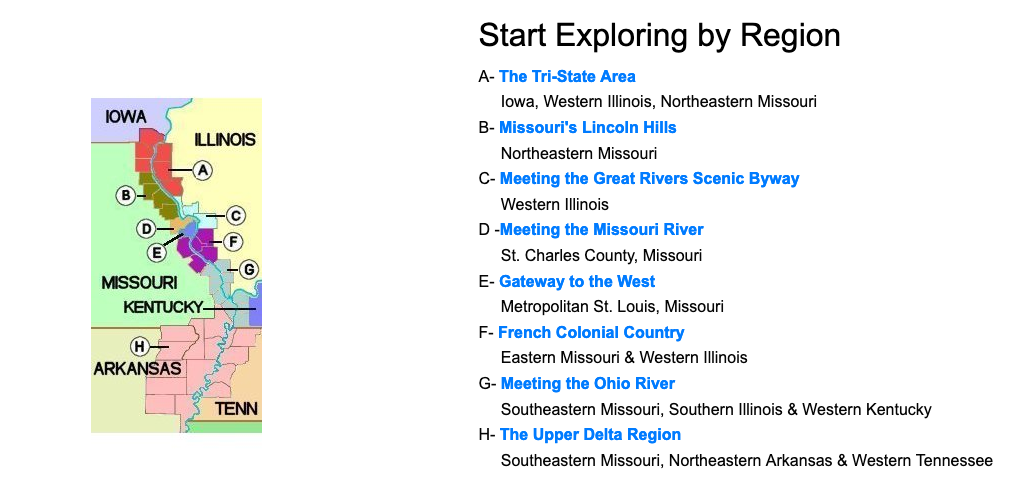Select circled marker H on the map
This screenshot has height=493, width=1020.
click(x=139, y=347)
